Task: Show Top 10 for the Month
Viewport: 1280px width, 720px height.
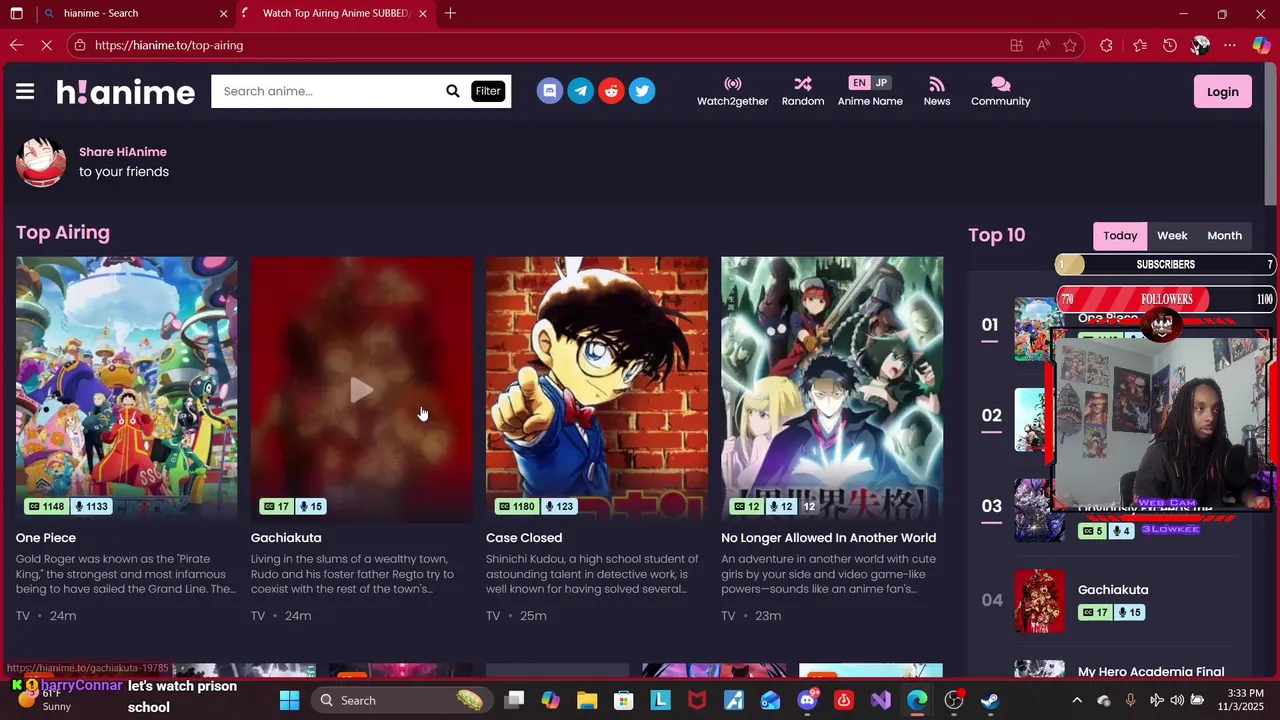Action: 1224,236
